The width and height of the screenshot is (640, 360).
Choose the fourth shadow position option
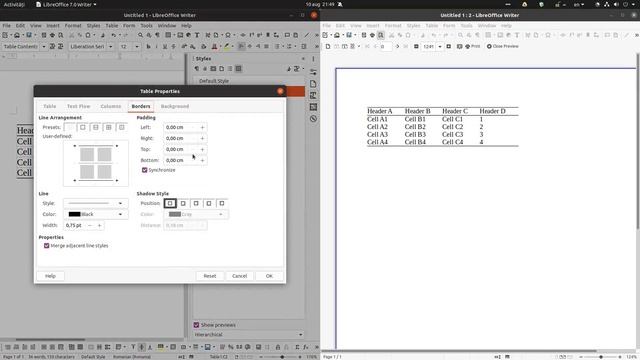pyautogui.click(x=209, y=203)
